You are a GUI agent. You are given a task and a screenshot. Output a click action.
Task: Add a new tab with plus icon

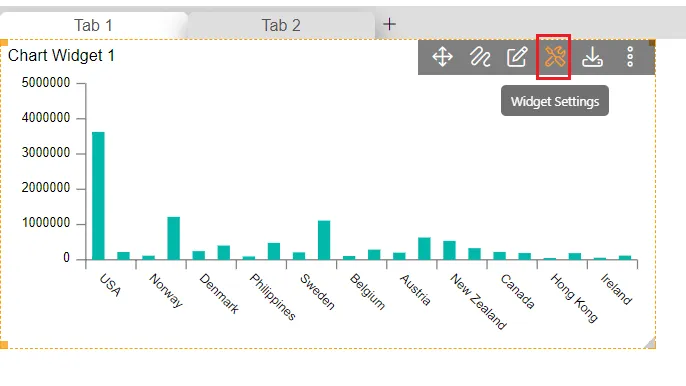[389, 24]
